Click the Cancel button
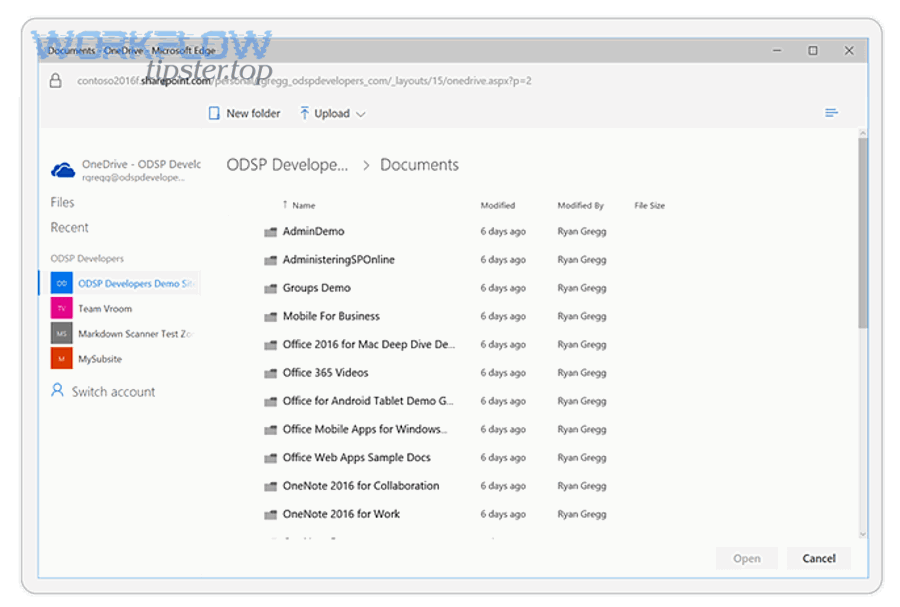The height and width of the screenshot is (607, 900). (x=818, y=558)
